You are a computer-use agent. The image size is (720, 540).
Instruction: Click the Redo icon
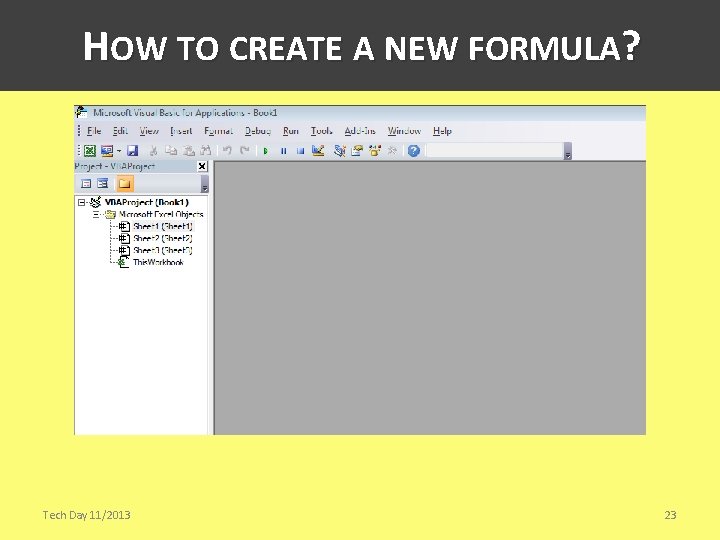[x=245, y=151]
